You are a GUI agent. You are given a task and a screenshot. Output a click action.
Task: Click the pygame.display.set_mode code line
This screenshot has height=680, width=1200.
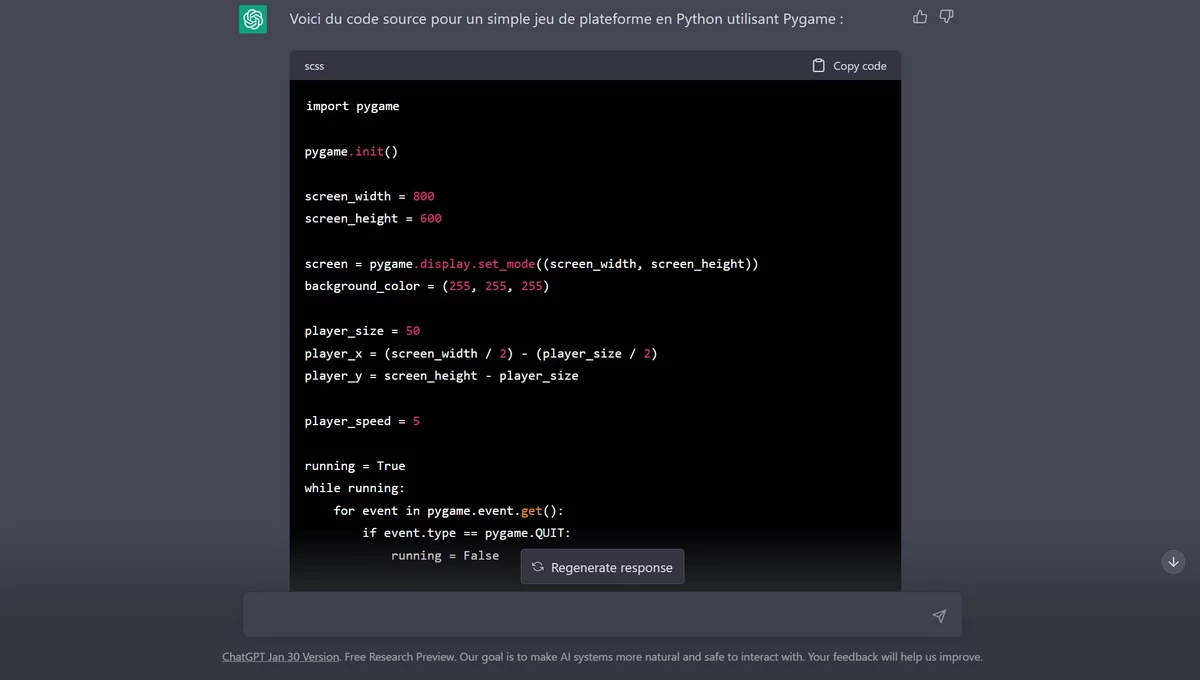point(532,264)
